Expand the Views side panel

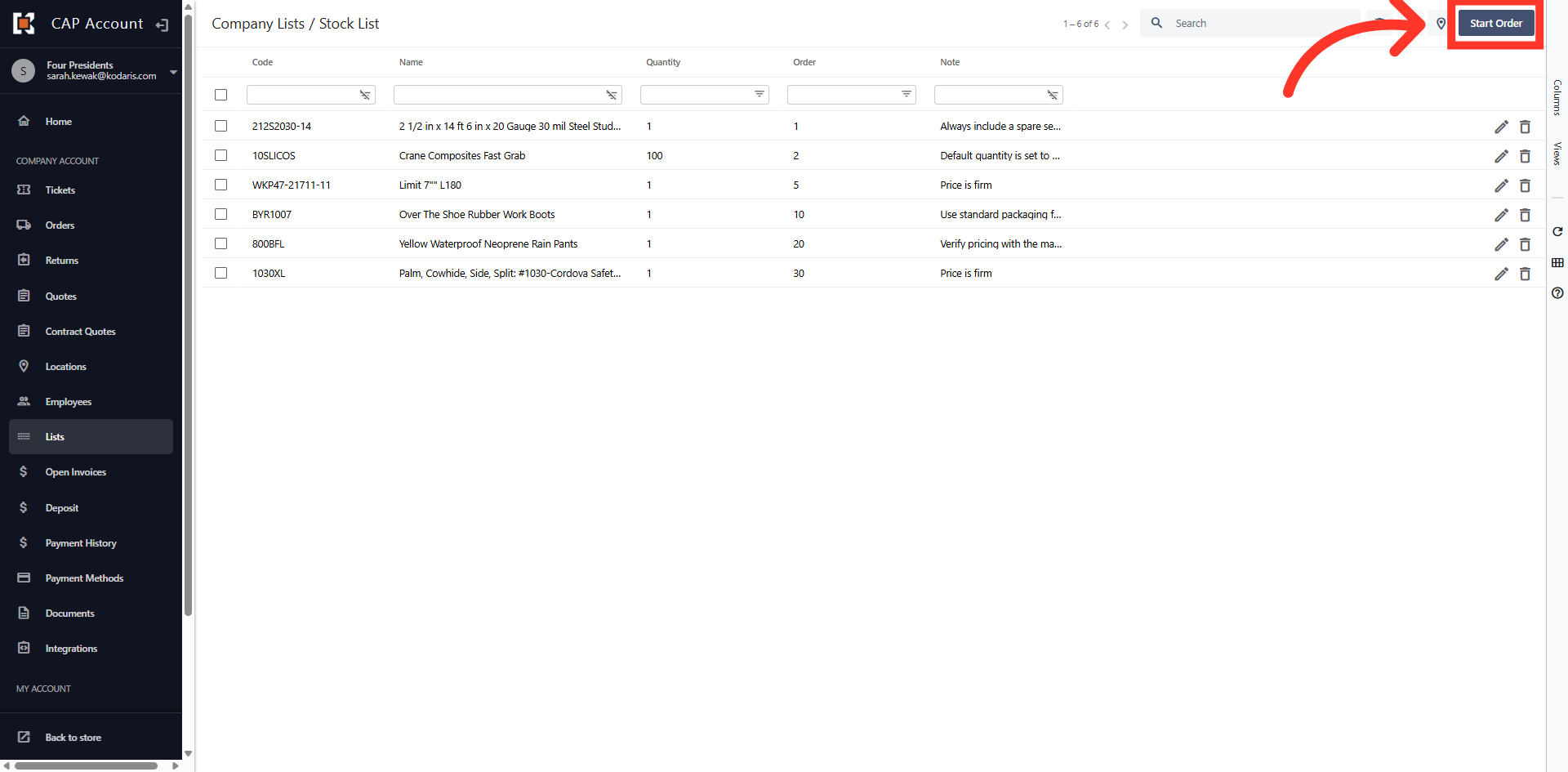1557,154
